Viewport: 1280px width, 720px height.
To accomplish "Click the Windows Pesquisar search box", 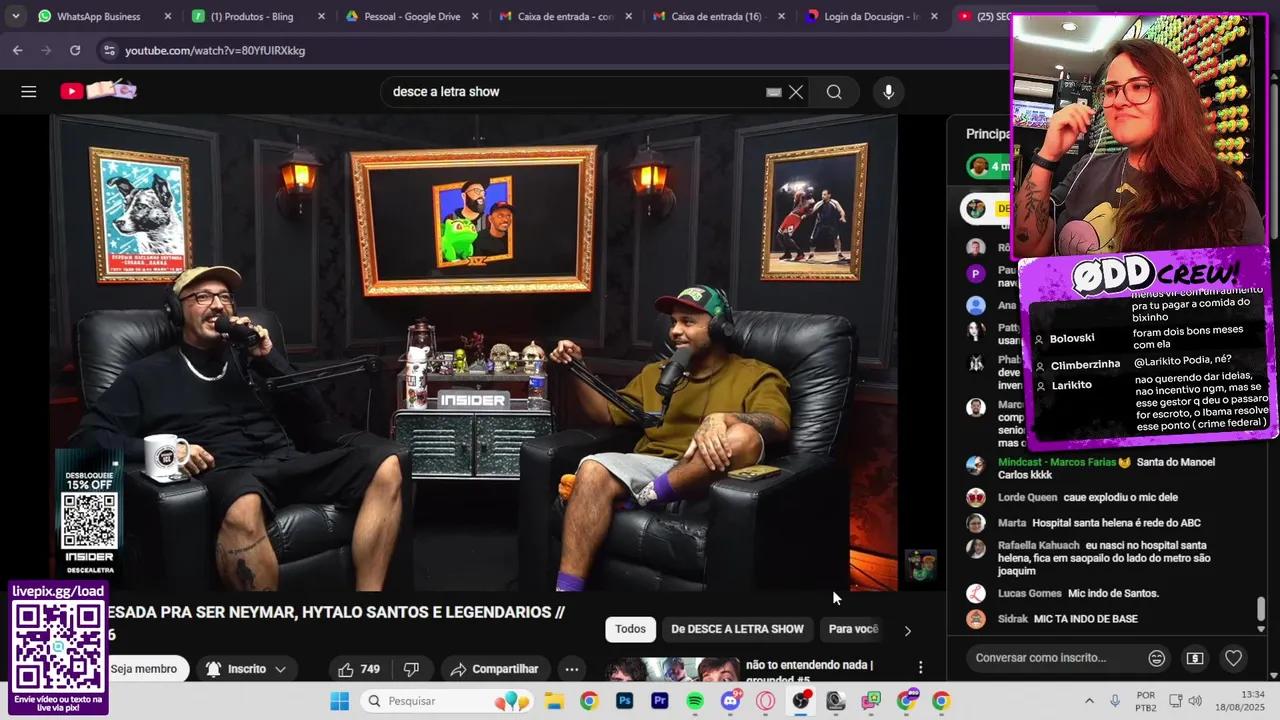I will pyautogui.click(x=445, y=701).
